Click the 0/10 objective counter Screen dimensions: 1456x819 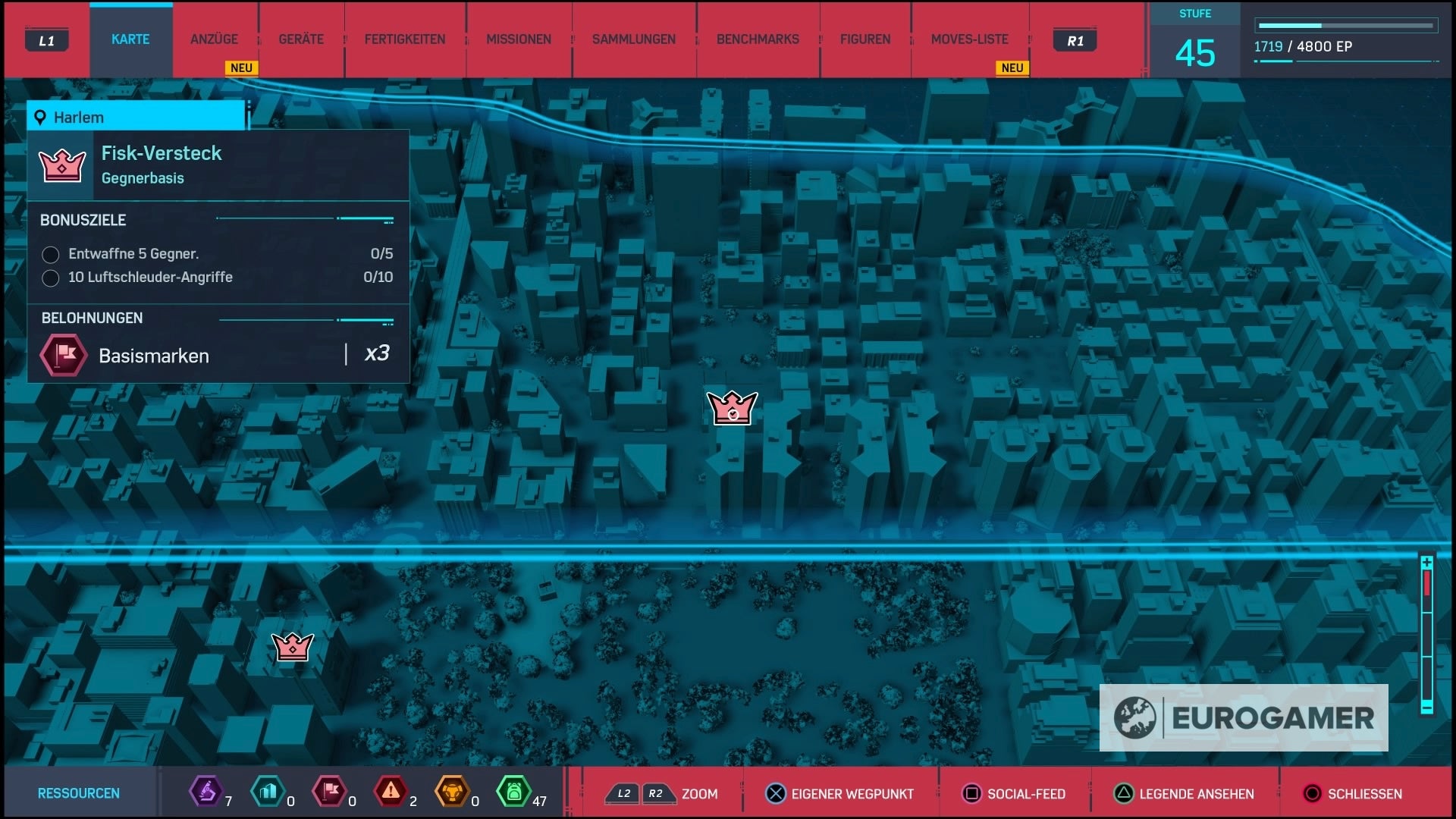(x=378, y=277)
